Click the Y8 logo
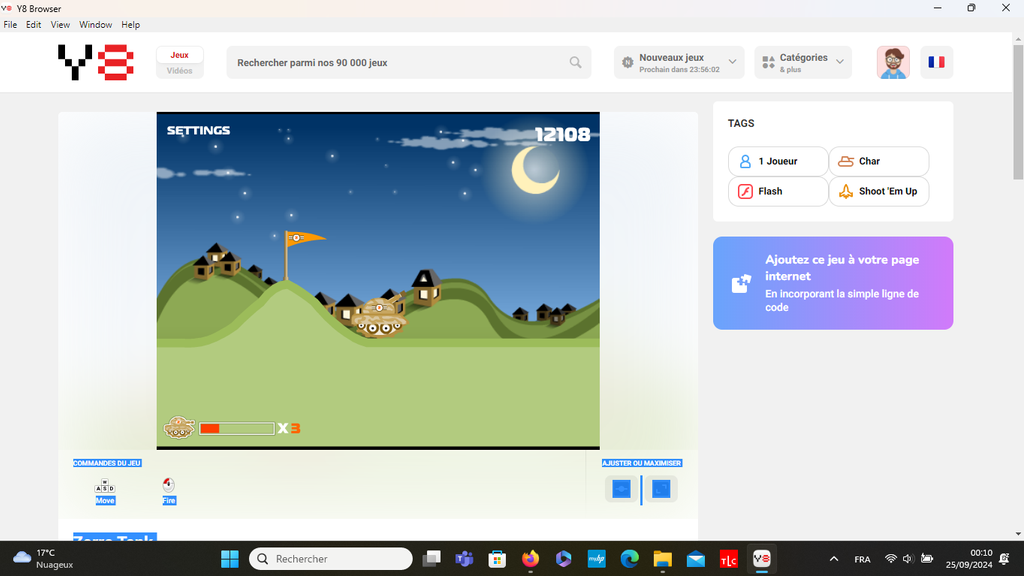Viewport: 1024px width, 576px height. pos(95,62)
